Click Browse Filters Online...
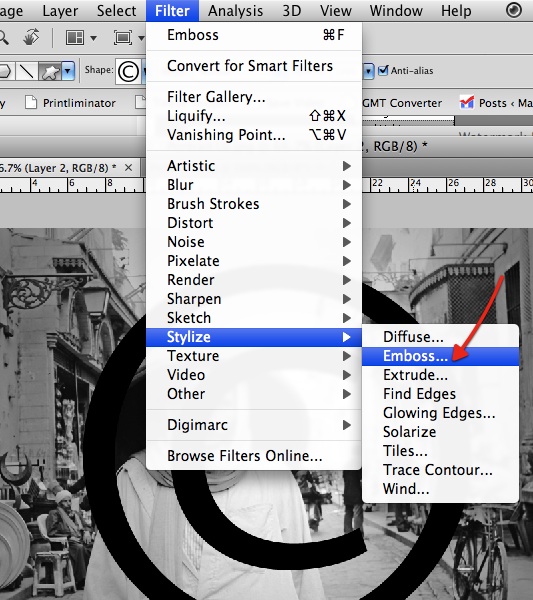Viewport: 533px width, 600px height. pos(254,456)
